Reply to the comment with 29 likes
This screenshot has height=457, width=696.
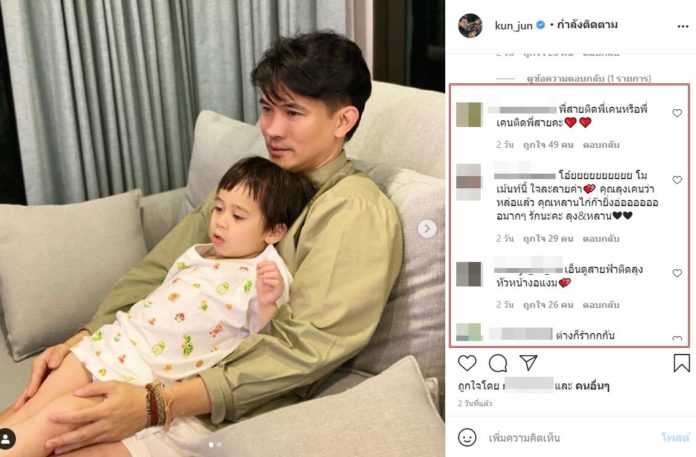pos(601,239)
